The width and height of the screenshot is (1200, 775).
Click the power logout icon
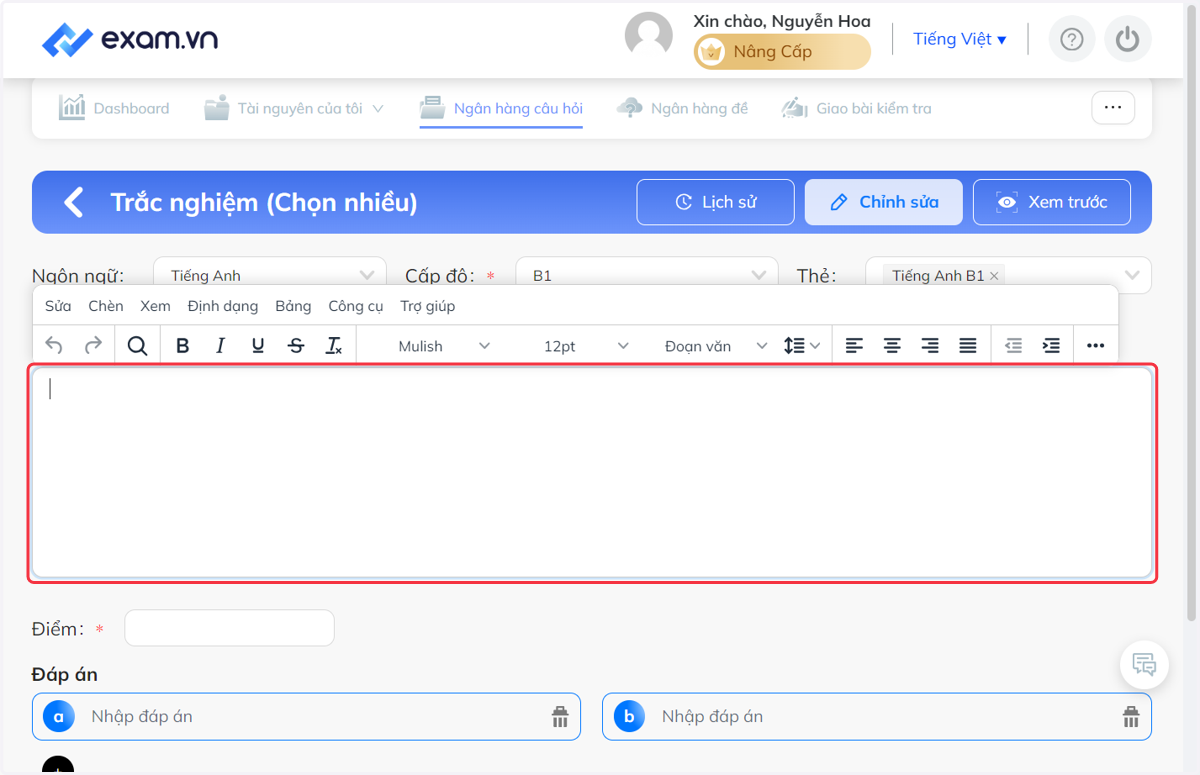pos(1128,39)
